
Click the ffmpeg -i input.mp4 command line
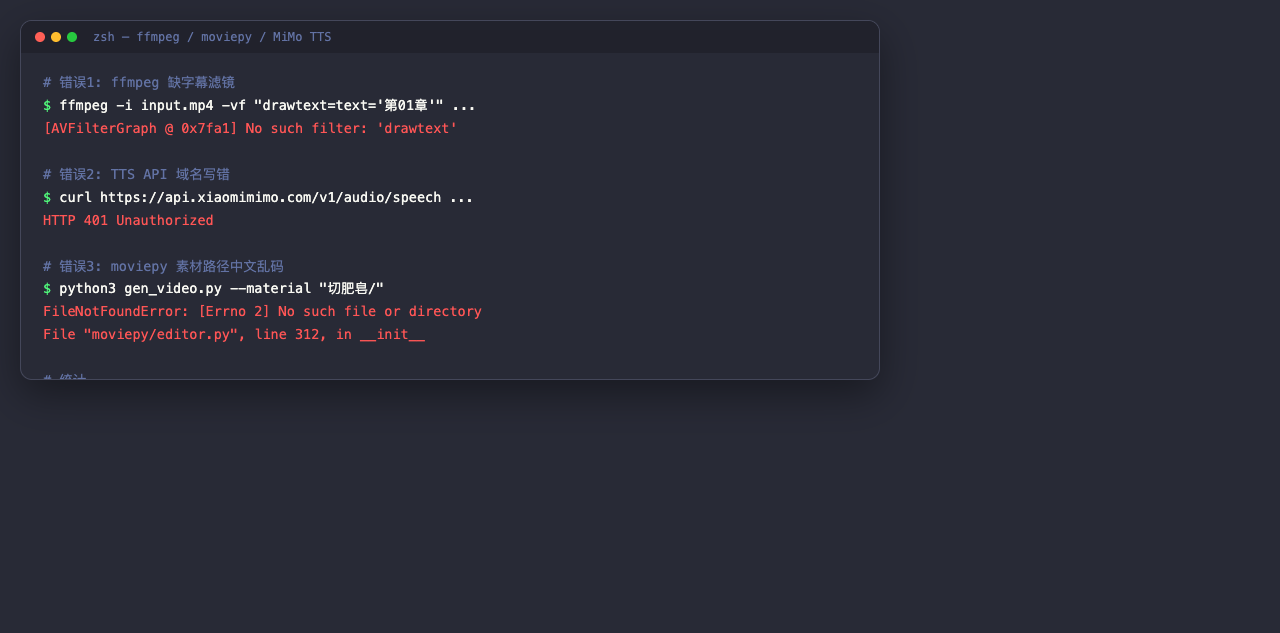pos(259,105)
